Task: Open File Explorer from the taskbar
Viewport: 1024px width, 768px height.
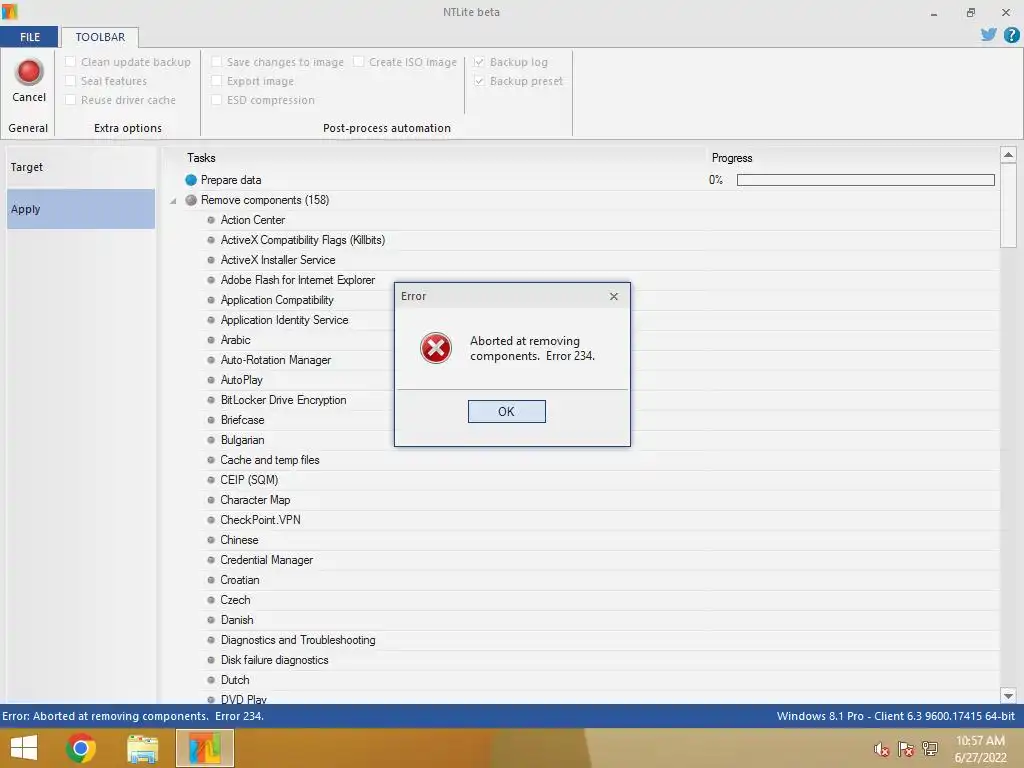Action: tap(142, 748)
